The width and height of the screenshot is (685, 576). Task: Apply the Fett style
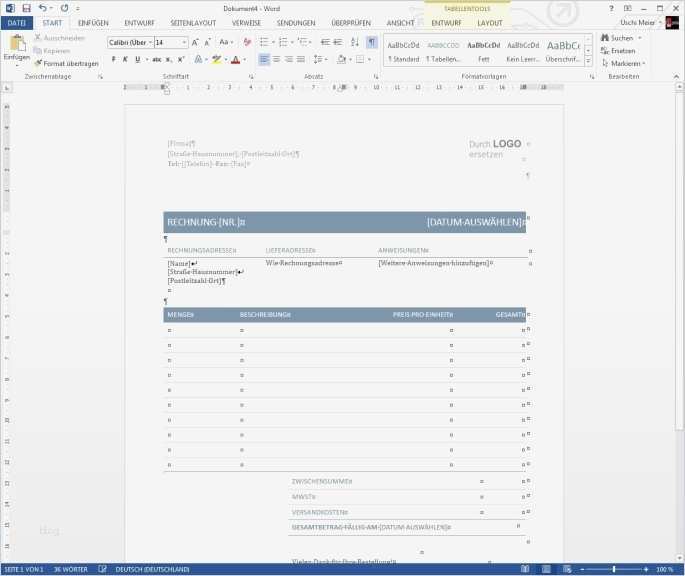483,52
